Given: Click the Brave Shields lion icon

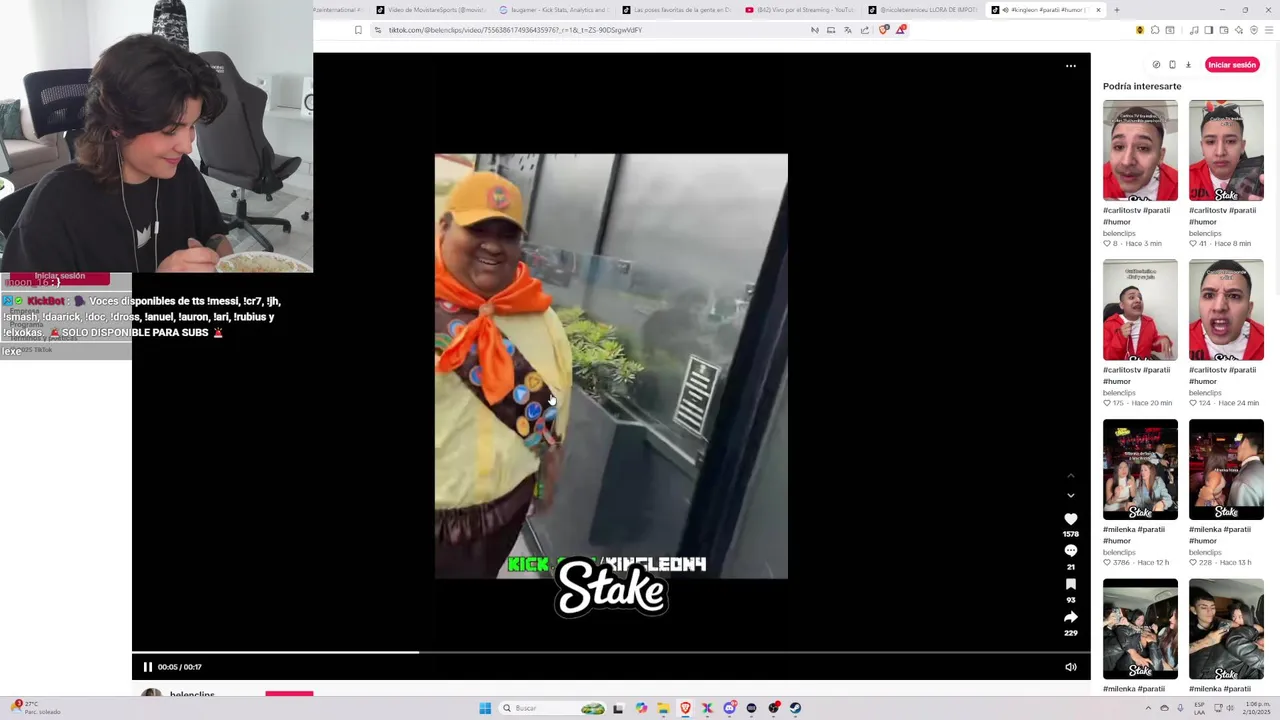Looking at the screenshot, I should [x=884, y=30].
